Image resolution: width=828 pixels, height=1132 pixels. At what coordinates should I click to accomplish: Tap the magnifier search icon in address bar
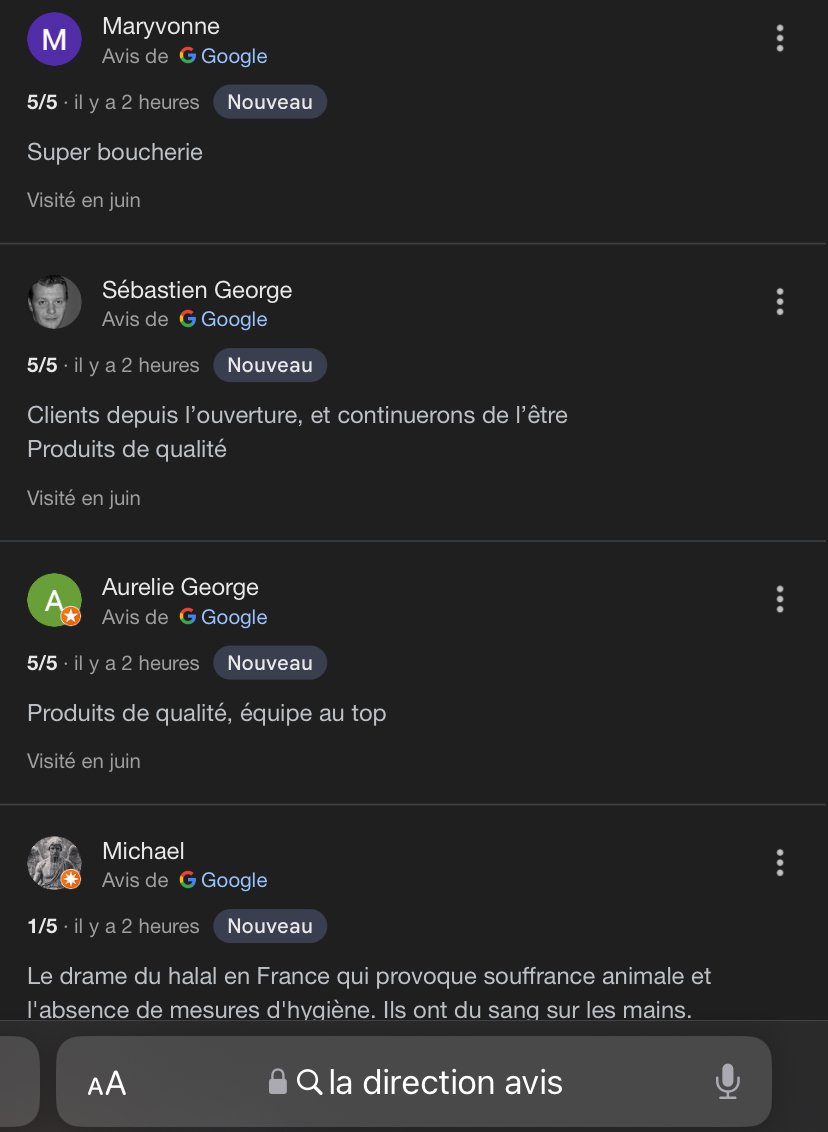click(x=310, y=1082)
